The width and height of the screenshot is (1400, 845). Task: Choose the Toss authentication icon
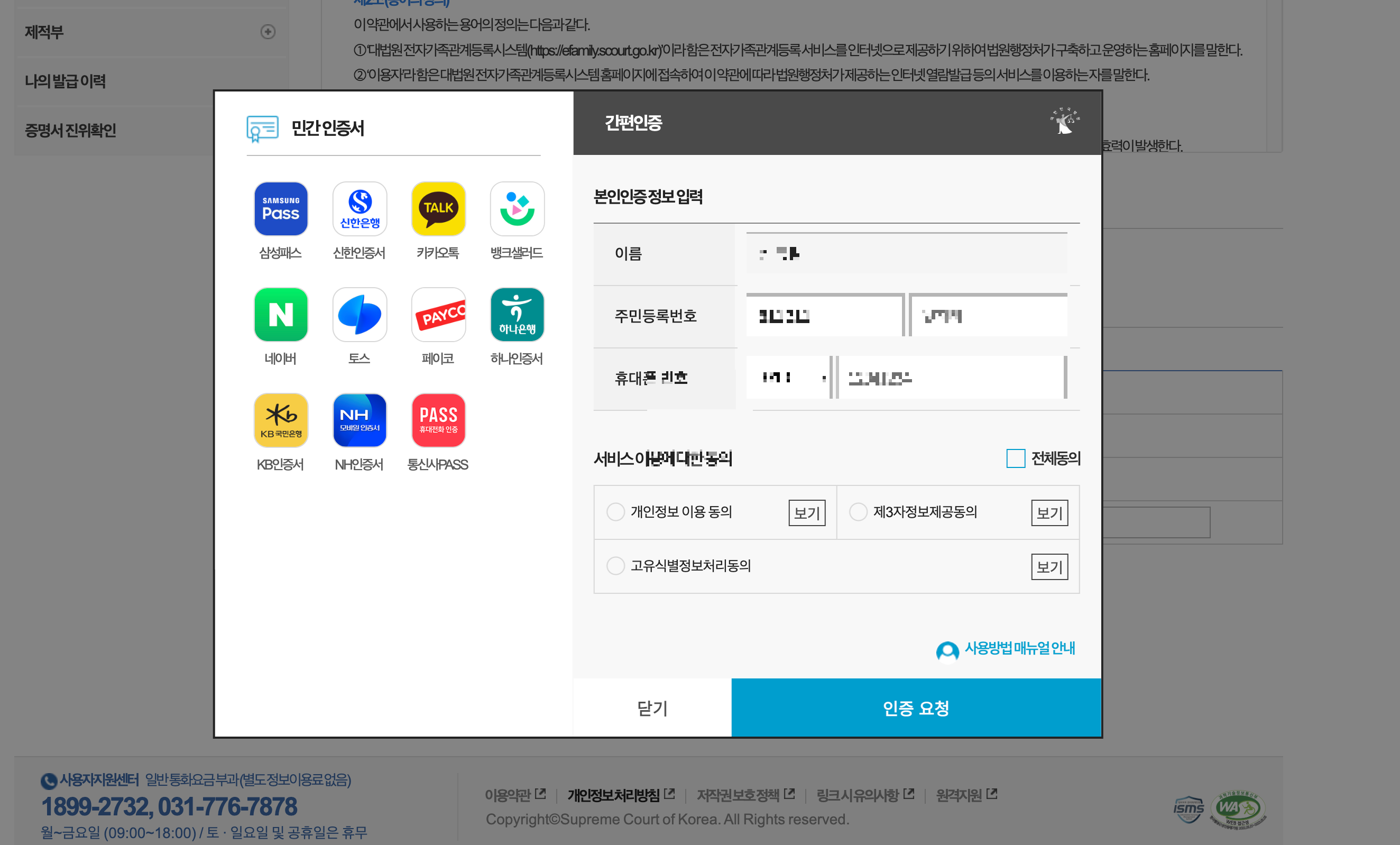(x=359, y=314)
